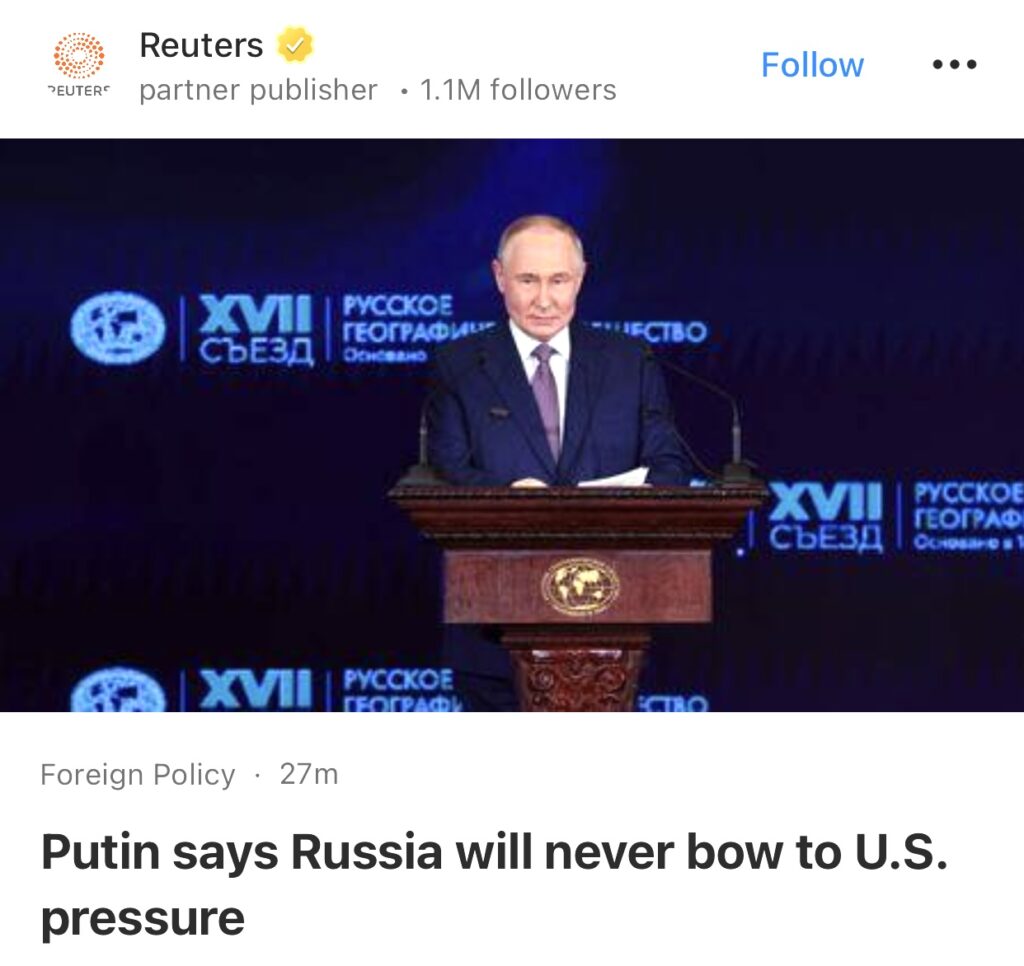Click the round globe logo beside XVII СЪЕЗД
Viewport: 1024px width, 966px height.
pyautogui.click(x=118, y=327)
